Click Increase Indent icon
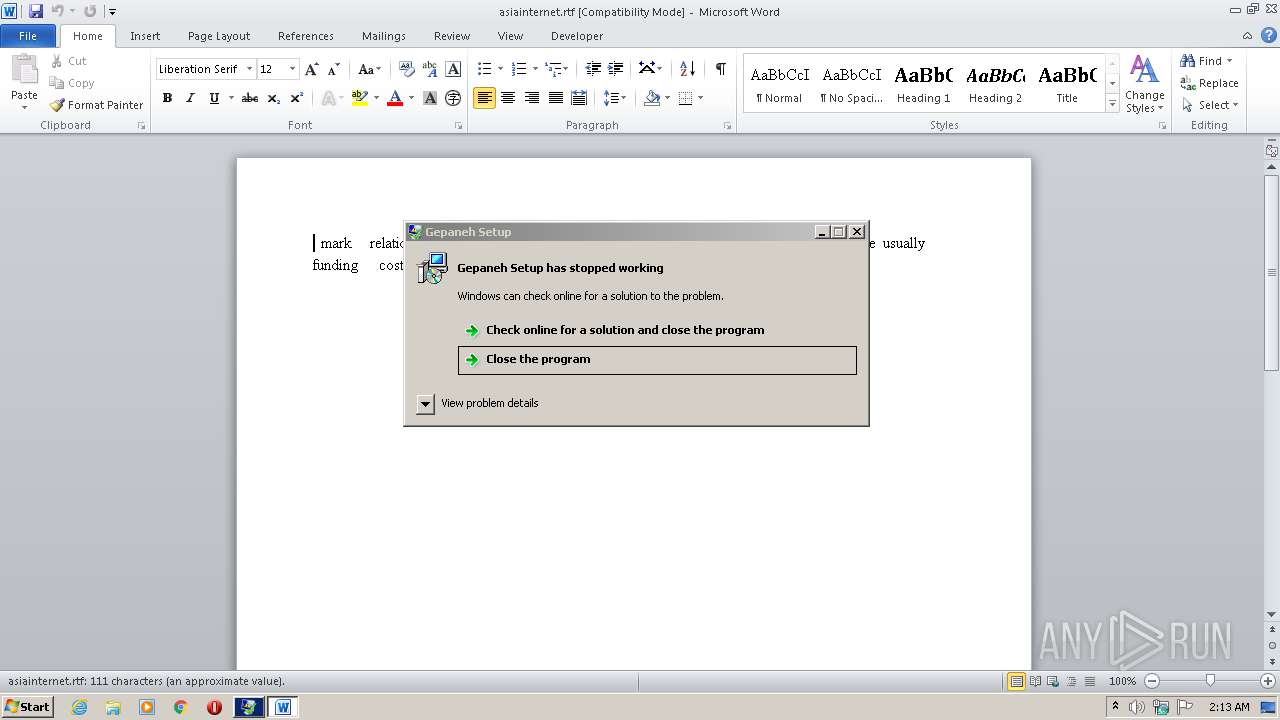 (x=616, y=69)
